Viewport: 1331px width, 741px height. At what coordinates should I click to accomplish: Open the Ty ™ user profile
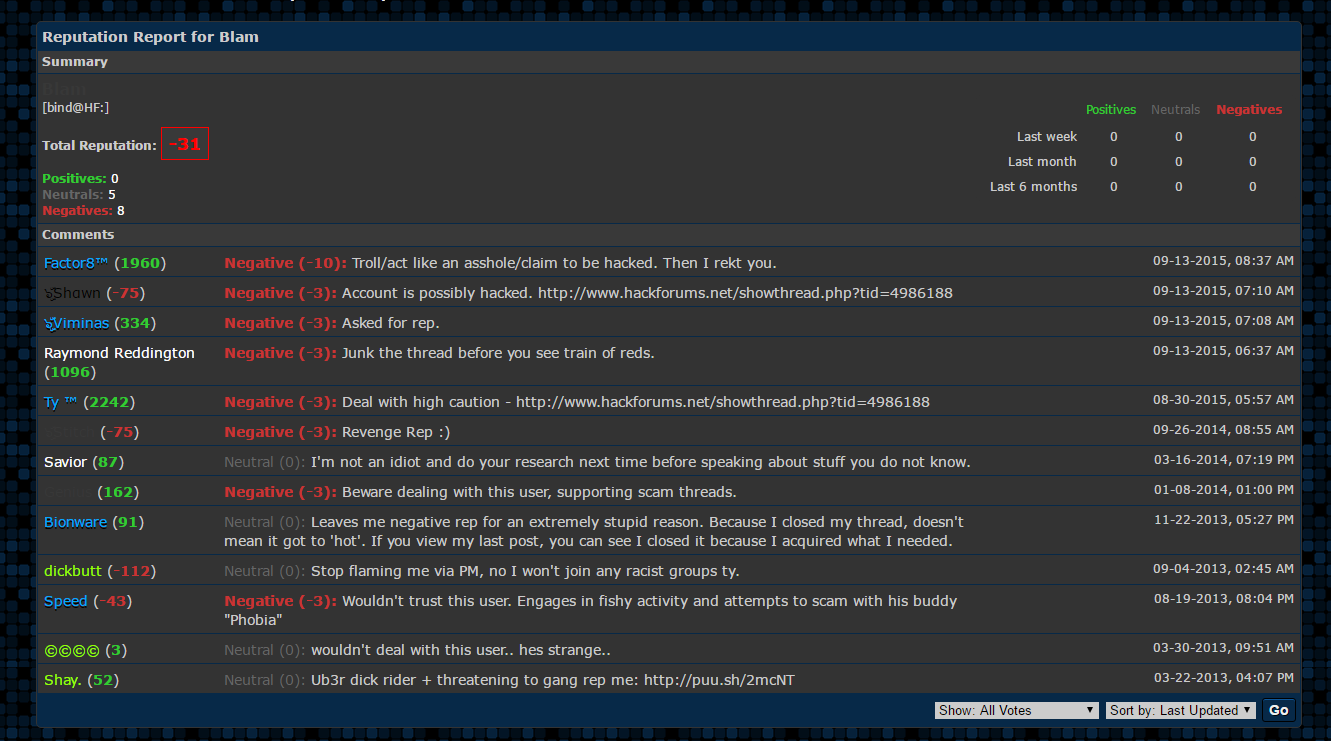pyautogui.click(x=61, y=402)
